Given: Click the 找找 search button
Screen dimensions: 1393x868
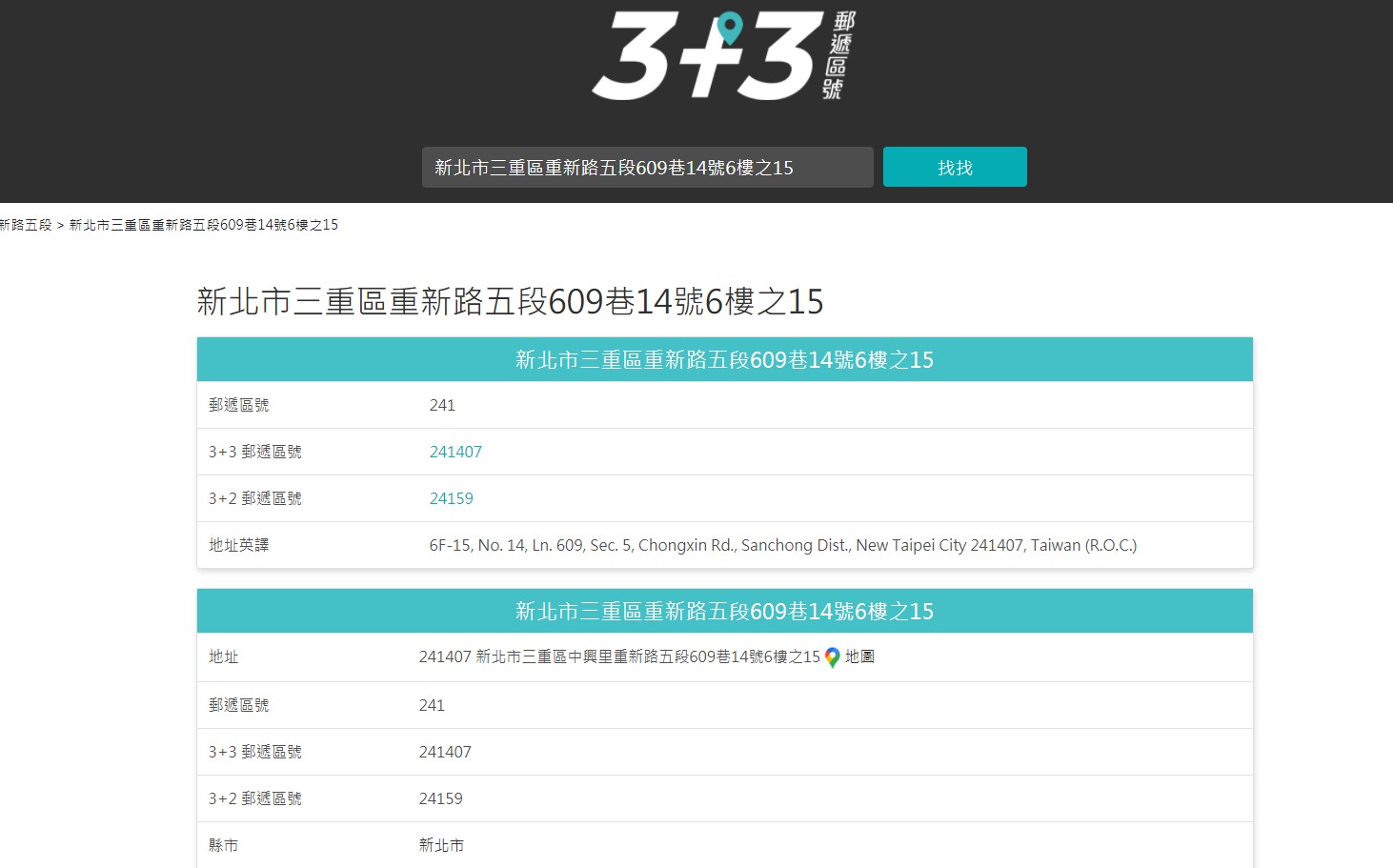Looking at the screenshot, I should [955, 168].
